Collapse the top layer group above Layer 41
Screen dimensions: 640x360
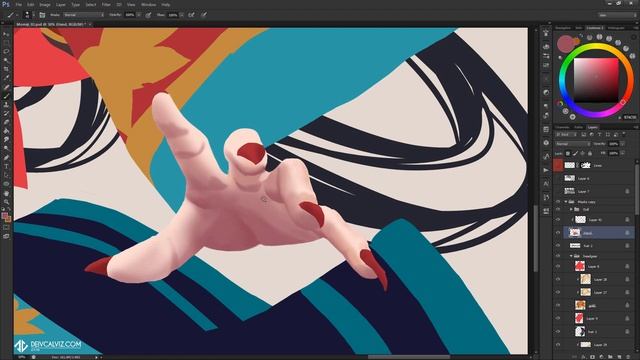(566, 202)
